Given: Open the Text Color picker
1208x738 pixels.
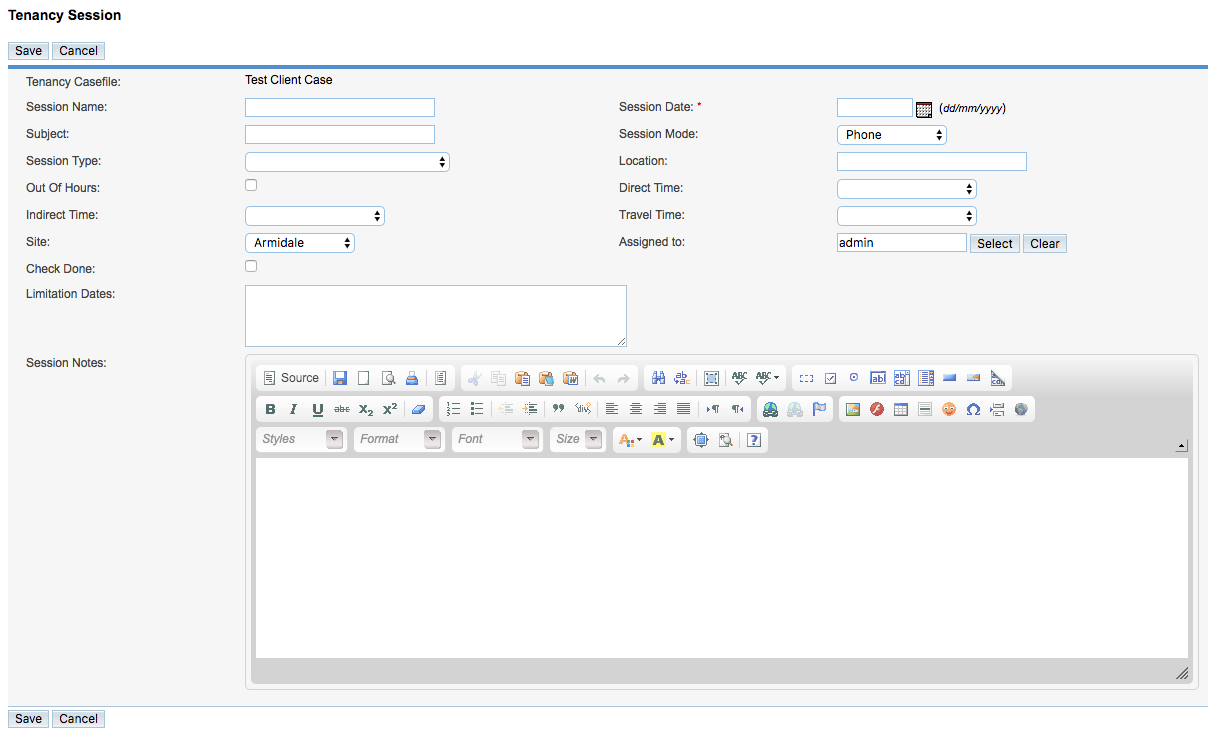Looking at the screenshot, I should [630, 440].
